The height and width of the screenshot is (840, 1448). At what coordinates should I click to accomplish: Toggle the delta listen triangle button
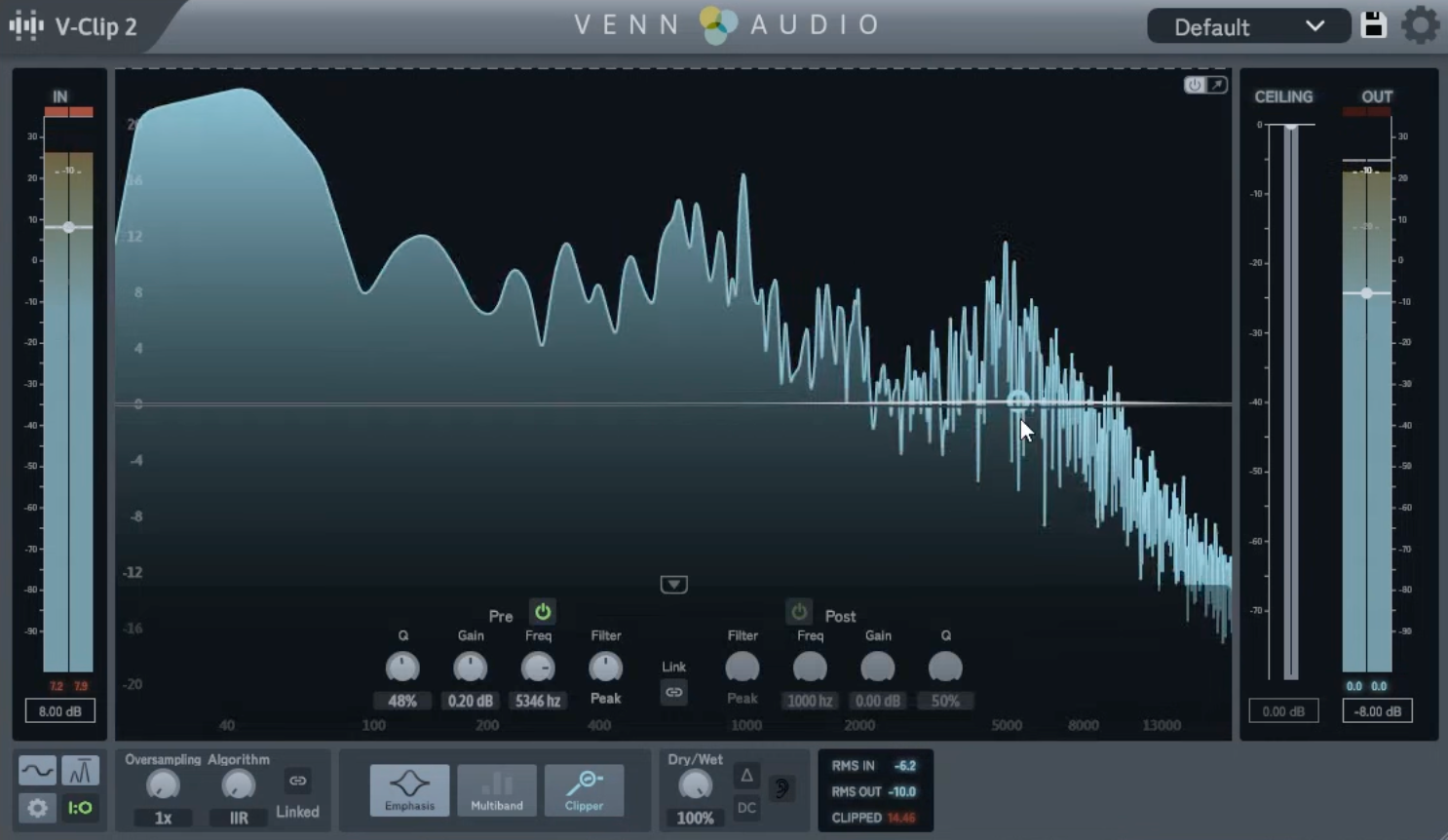coord(746,776)
